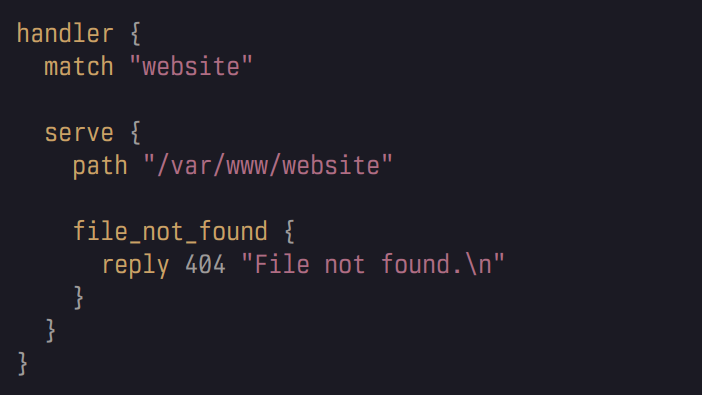This screenshot has height=395, width=702.
Task: Click closing brace of file_not_found block
Action: pos(78,298)
